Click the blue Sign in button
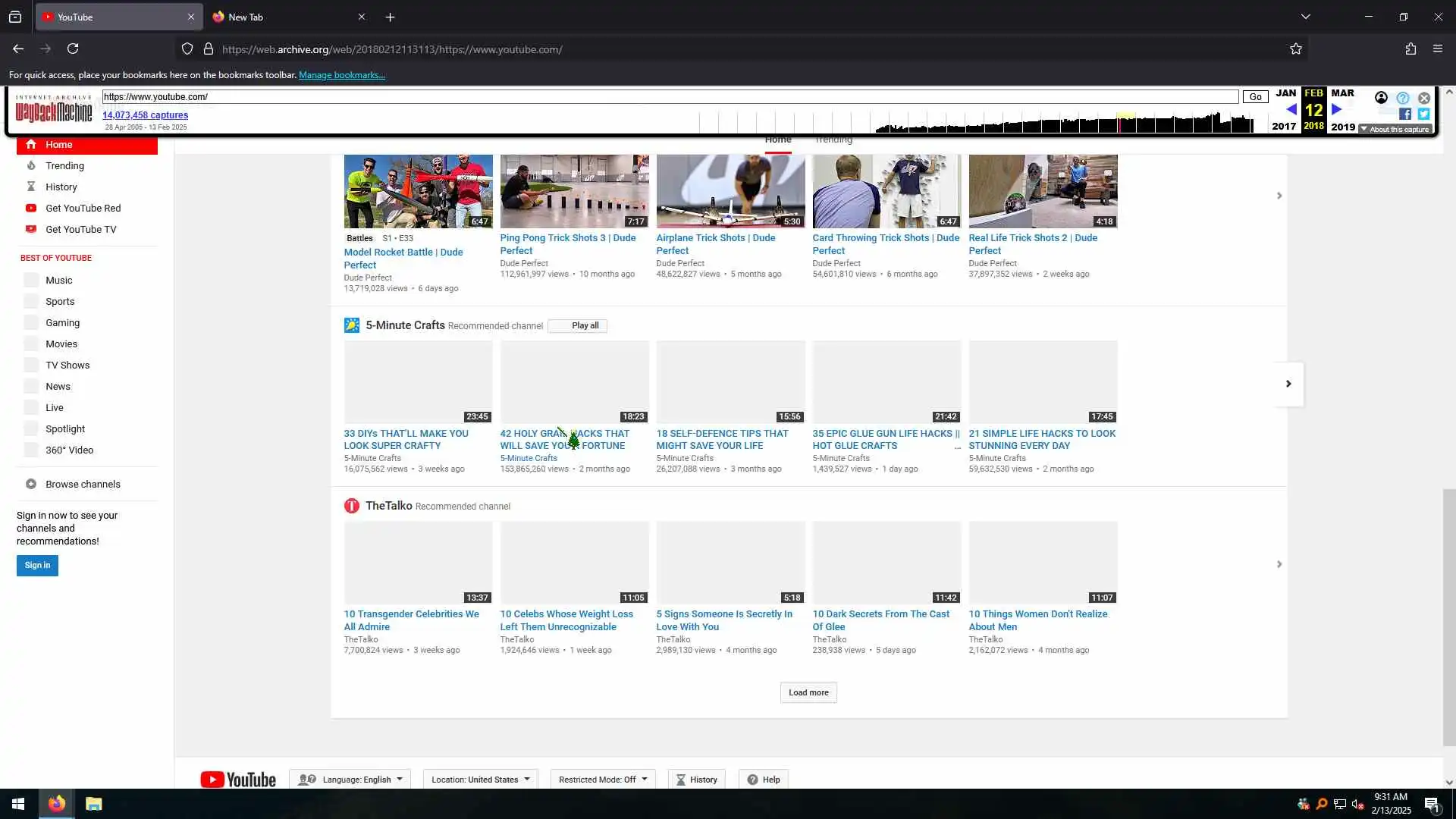Viewport: 1456px width, 819px height. [37, 565]
